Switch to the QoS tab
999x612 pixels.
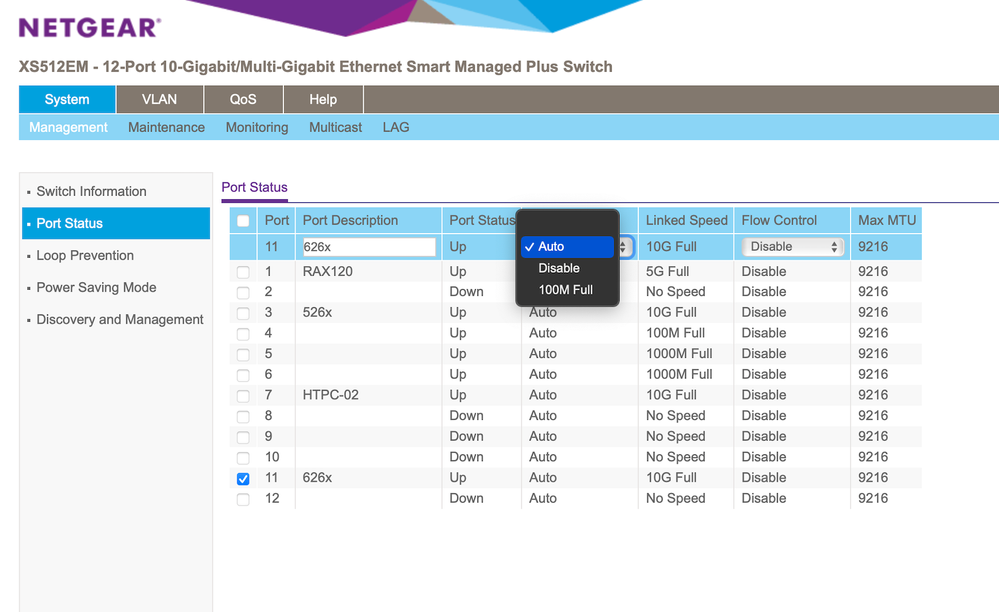point(243,99)
